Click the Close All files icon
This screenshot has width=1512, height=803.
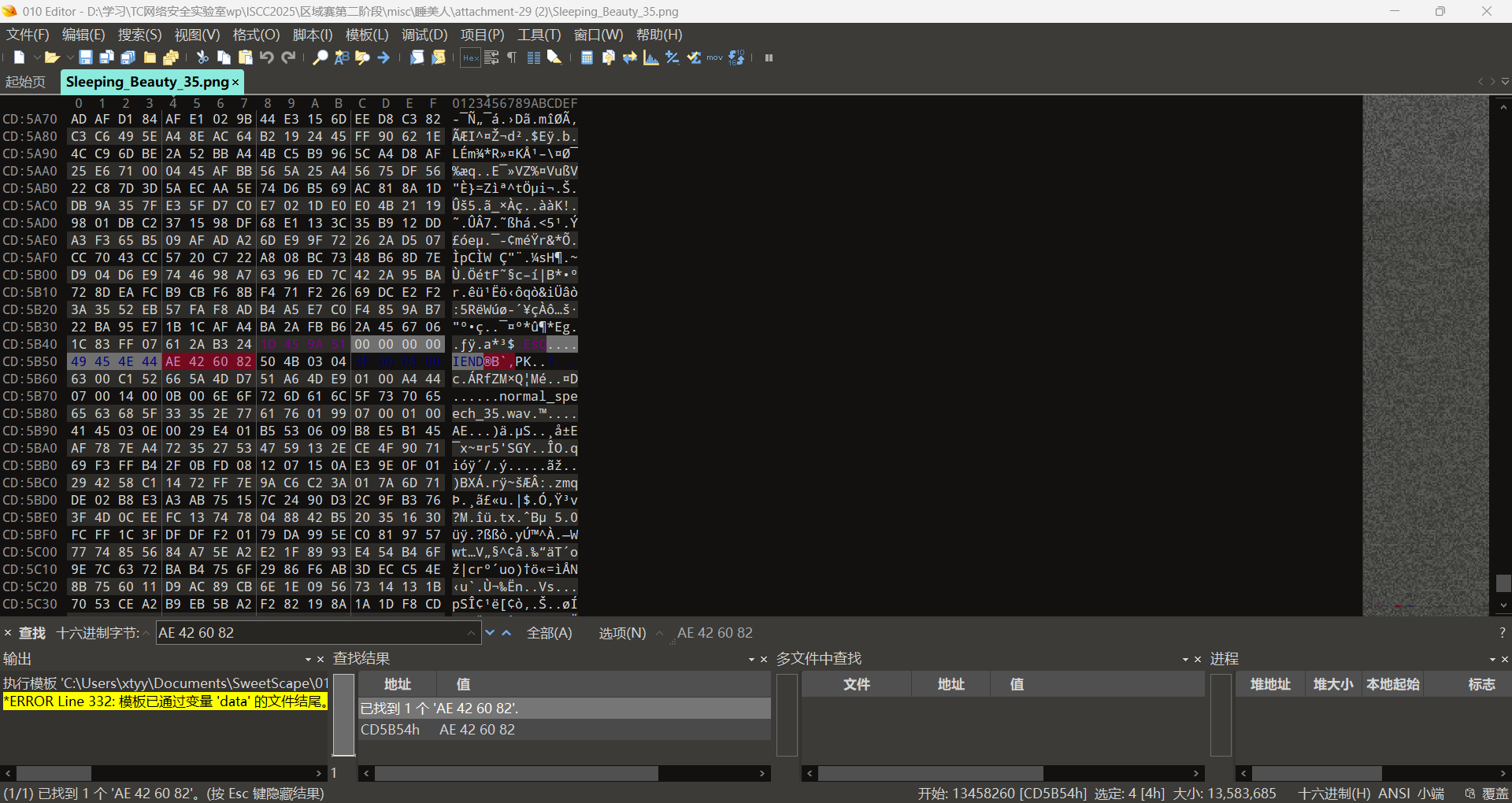coord(171,57)
